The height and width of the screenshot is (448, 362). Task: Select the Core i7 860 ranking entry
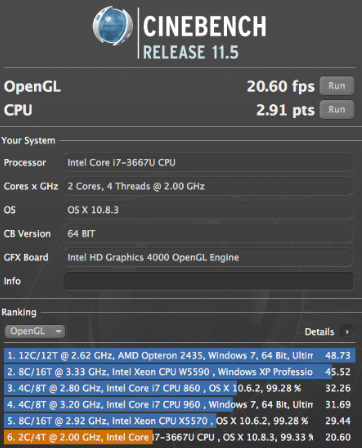(180, 388)
